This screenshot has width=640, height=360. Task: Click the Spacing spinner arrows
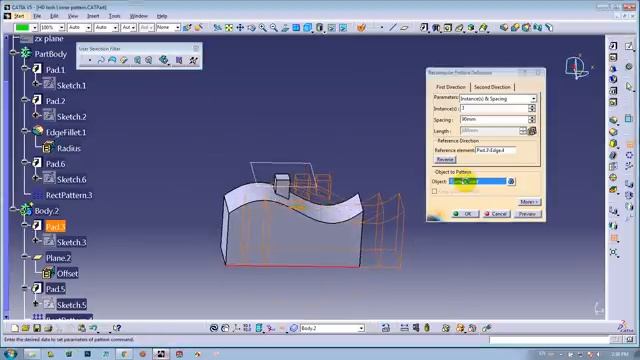(x=531, y=119)
